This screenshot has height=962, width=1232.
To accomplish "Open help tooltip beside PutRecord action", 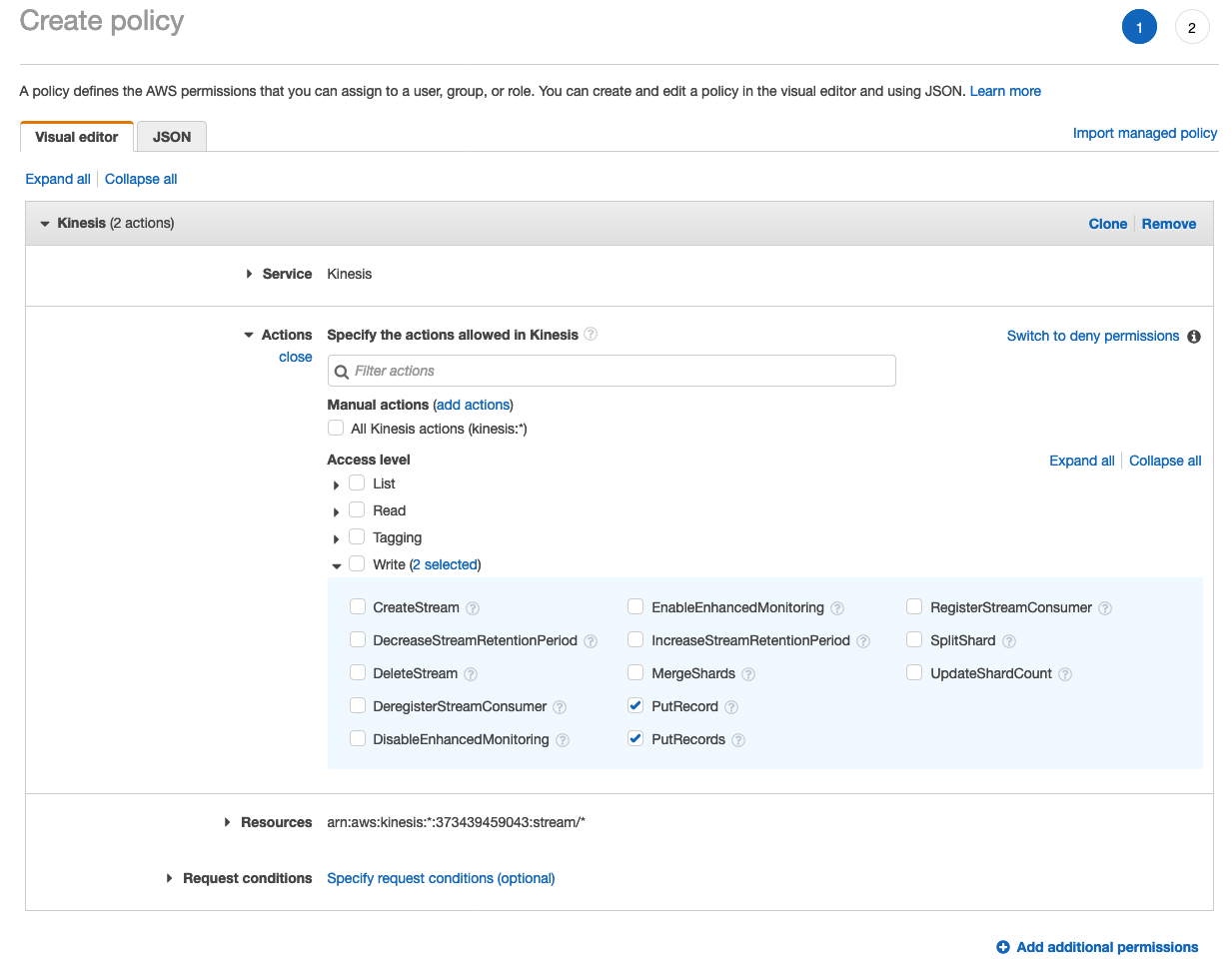I will (731, 706).
